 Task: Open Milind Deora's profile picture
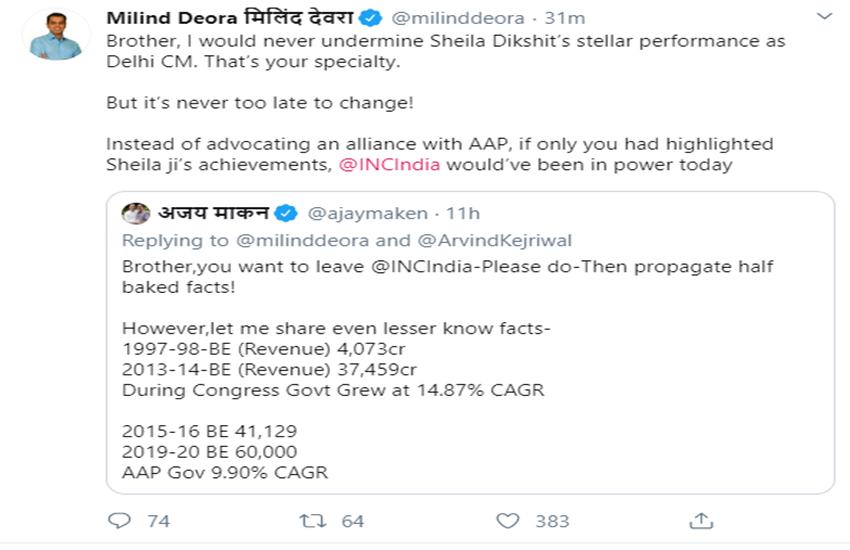tap(55, 34)
